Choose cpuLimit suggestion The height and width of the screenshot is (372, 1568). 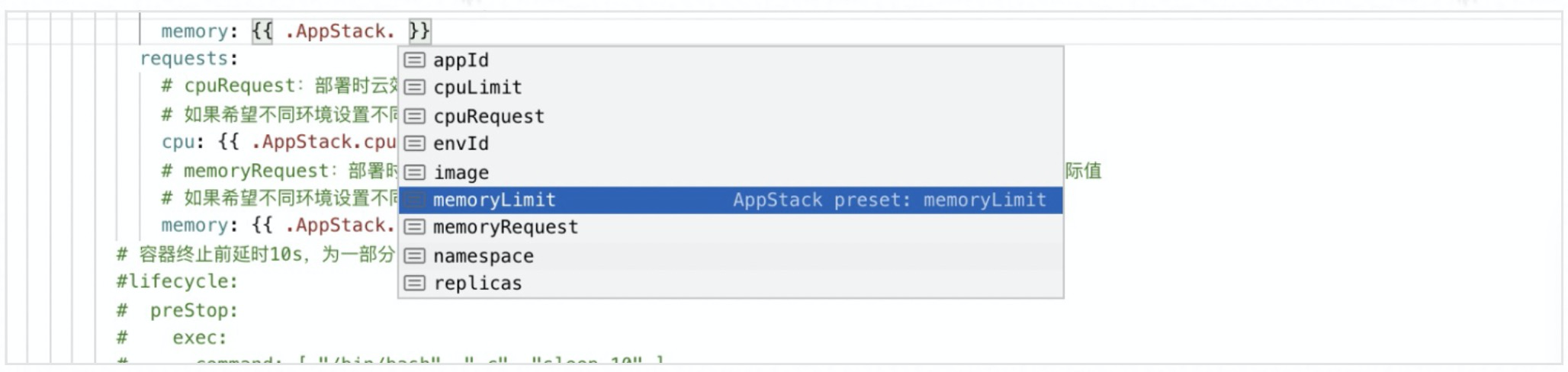[731, 88]
